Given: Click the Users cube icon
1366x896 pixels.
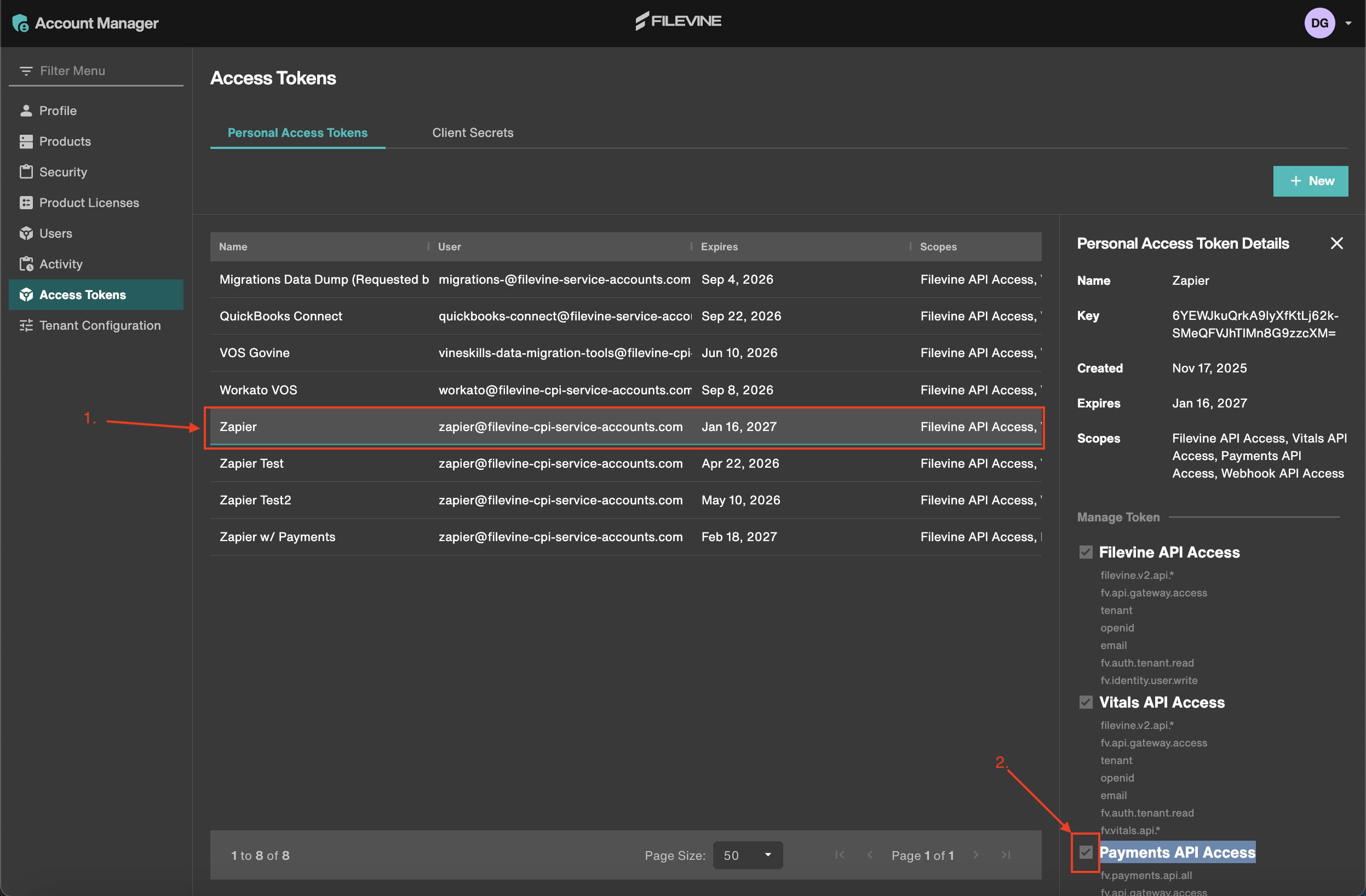Looking at the screenshot, I should [x=26, y=233].
